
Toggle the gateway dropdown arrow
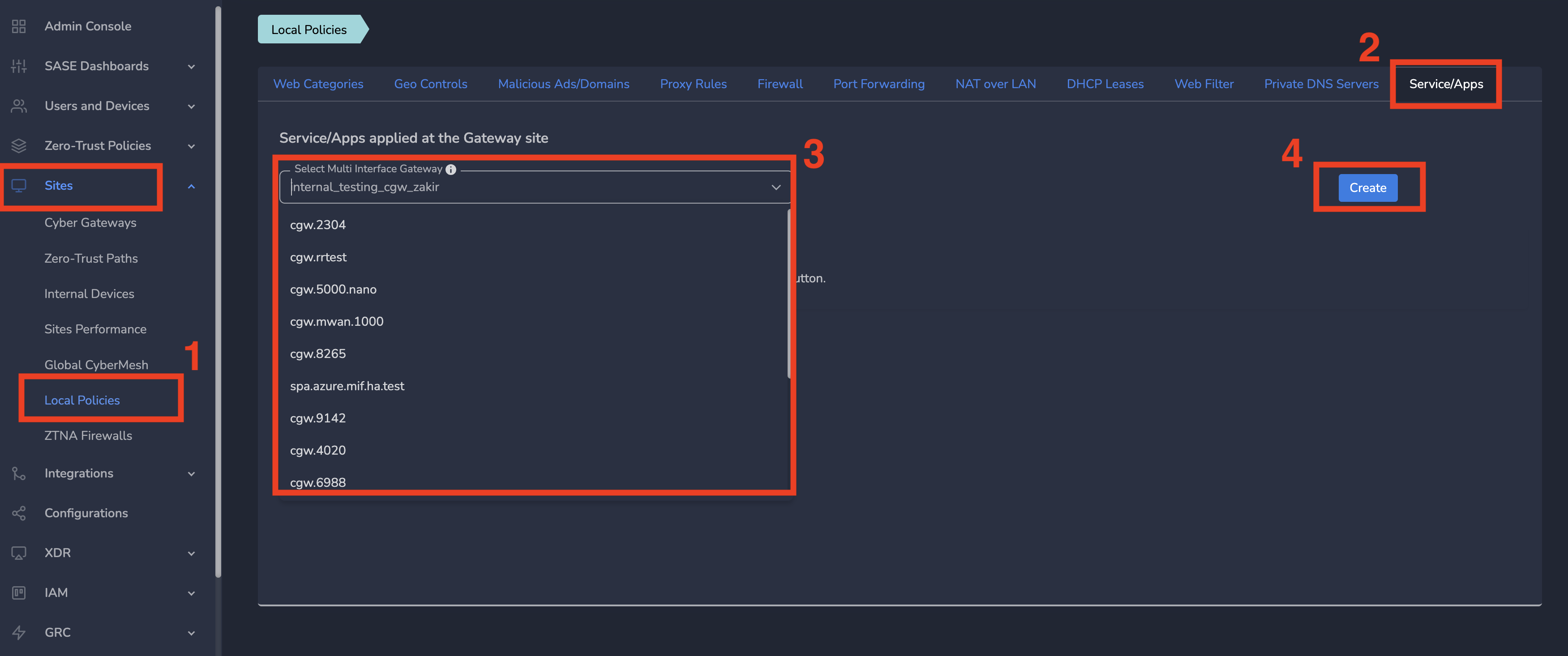[x=775, y=187]
